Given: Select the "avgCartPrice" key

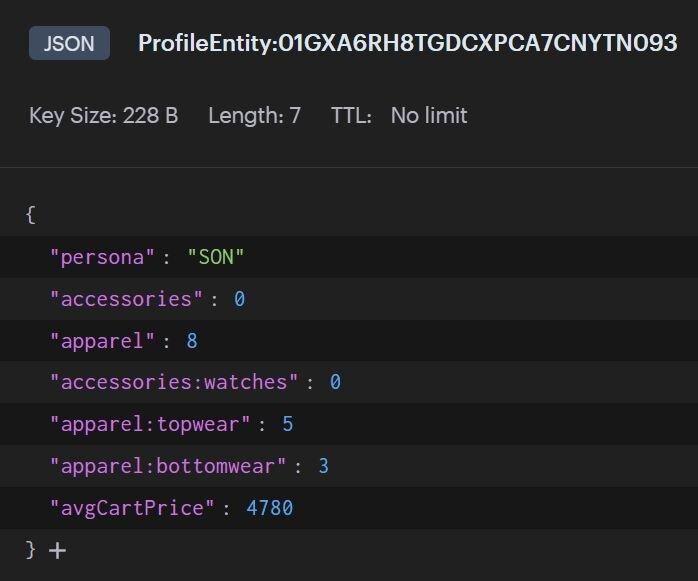Looking at the screenshot, I should coord(132,508).
